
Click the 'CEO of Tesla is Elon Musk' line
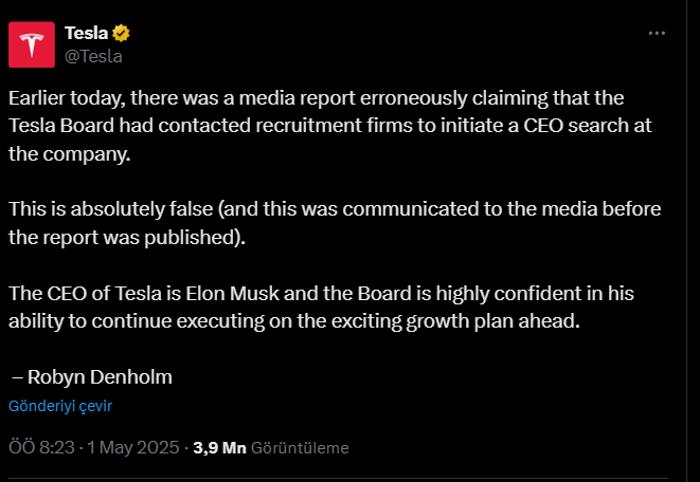[x=321, y=293]
